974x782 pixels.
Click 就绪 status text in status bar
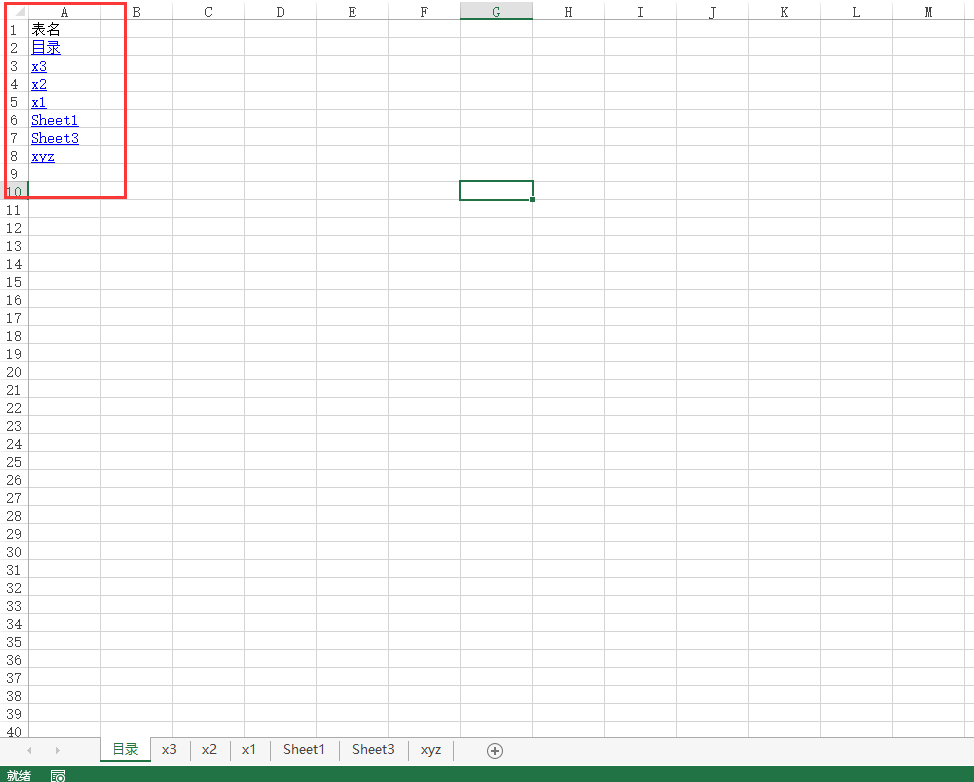[19, 775]
